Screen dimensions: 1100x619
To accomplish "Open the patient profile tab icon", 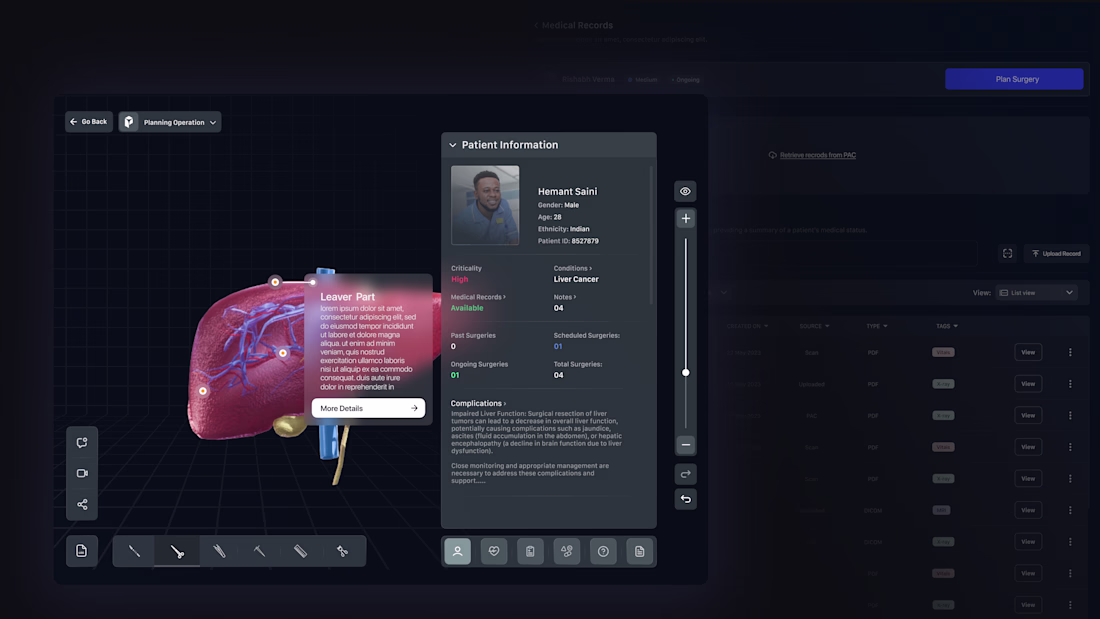I will click(457, 552).
